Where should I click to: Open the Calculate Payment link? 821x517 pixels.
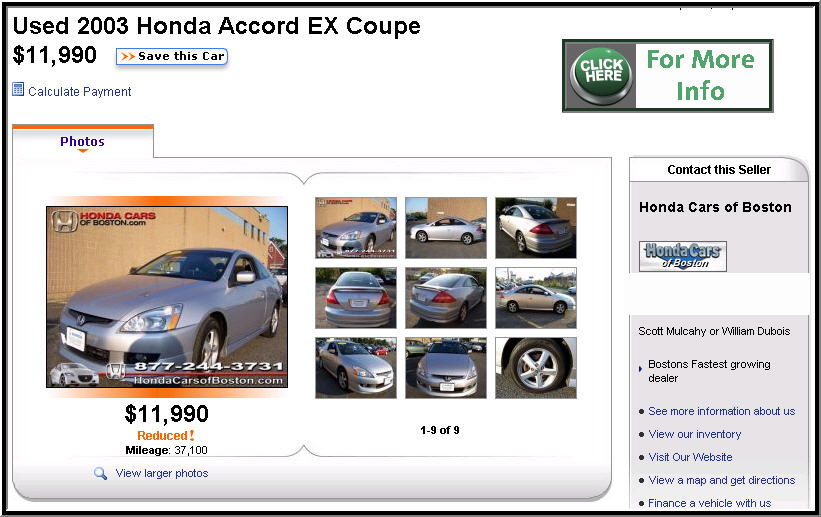point(80,92)
